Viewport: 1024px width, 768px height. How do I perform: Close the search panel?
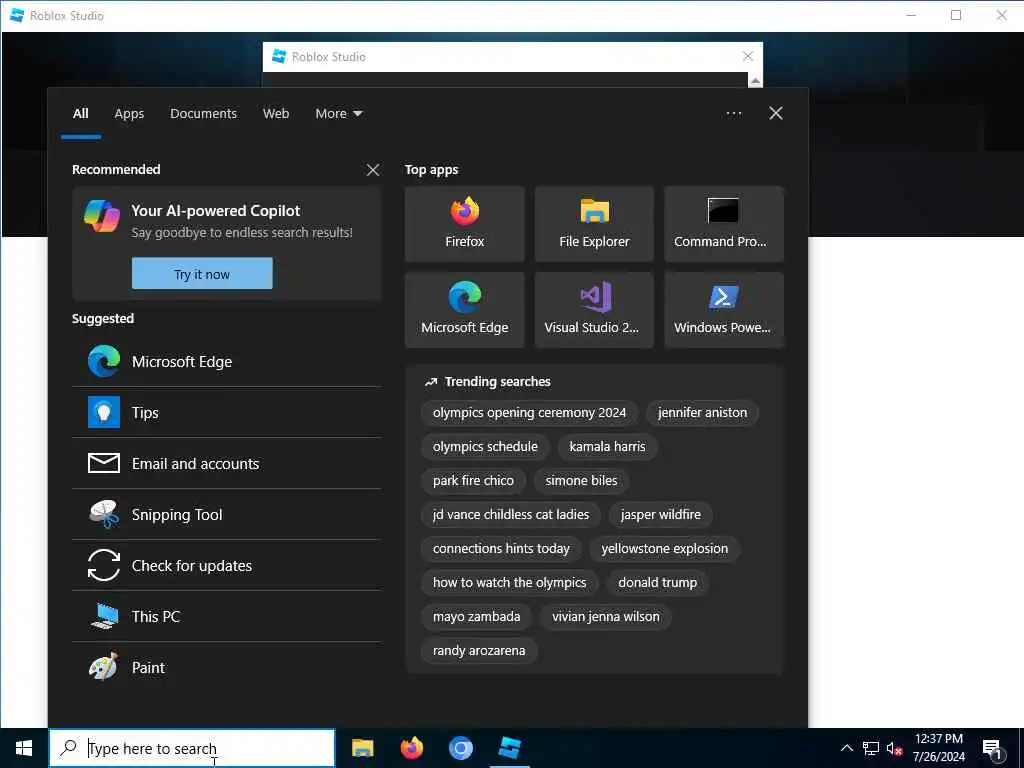tap(775, 114)
